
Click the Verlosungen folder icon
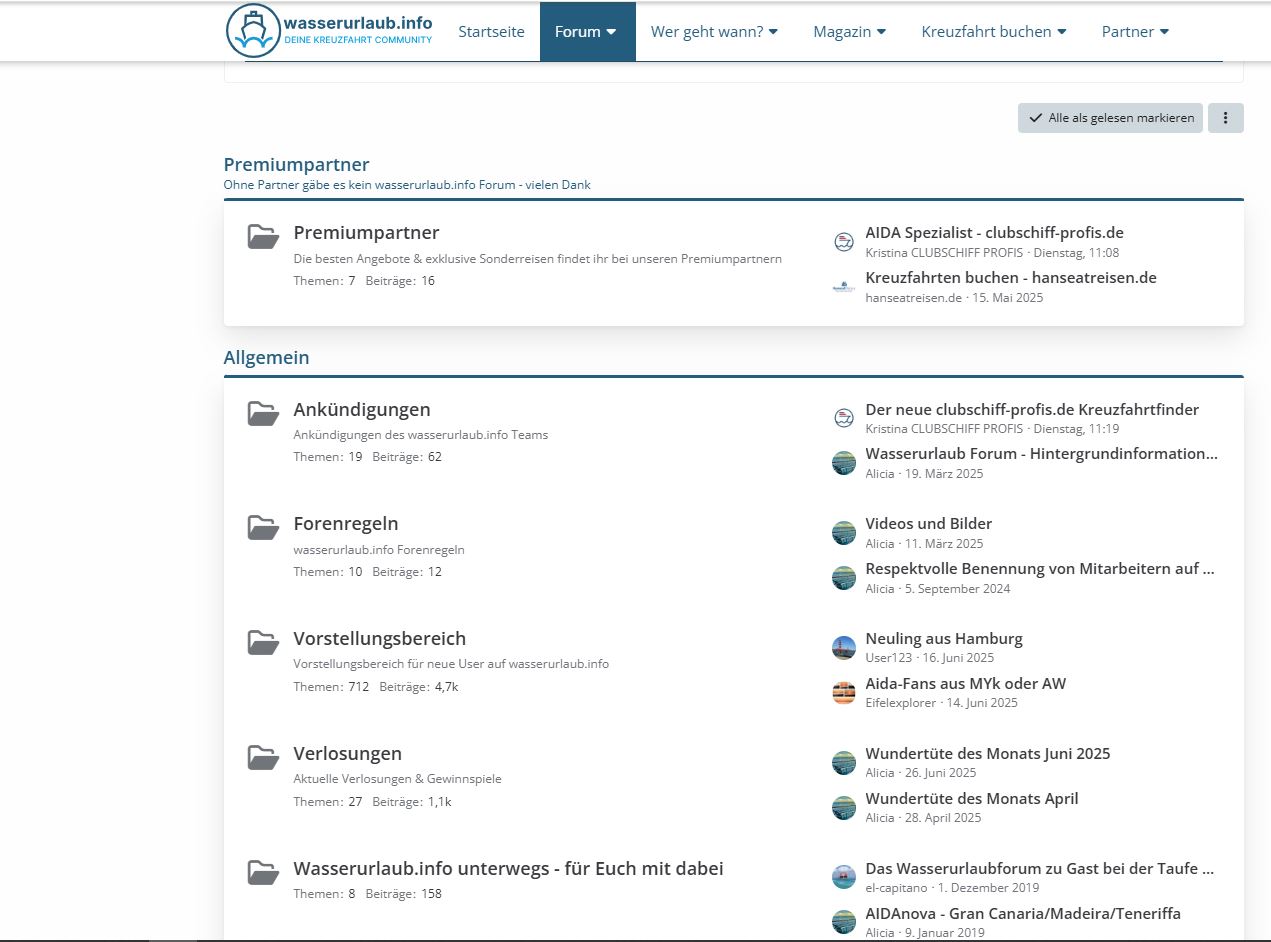point(263,758)
